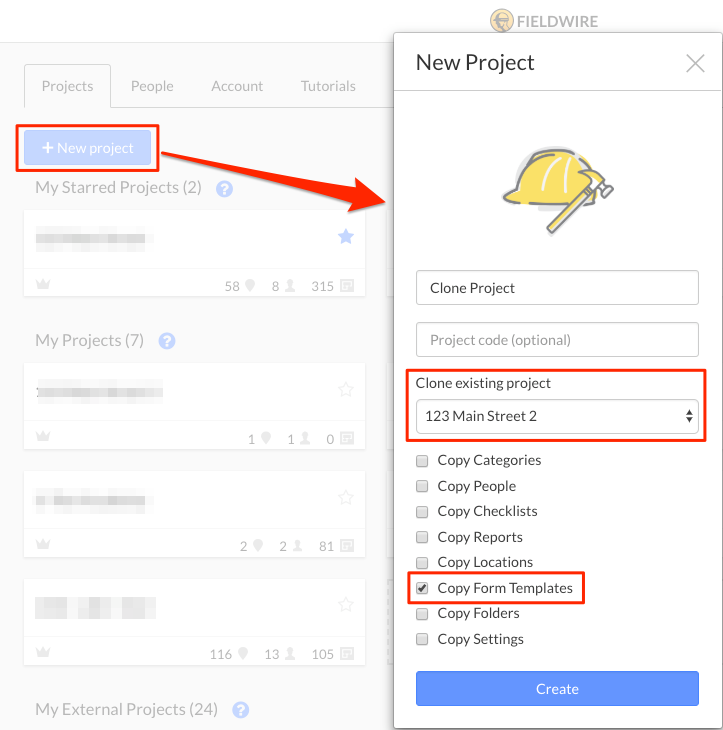Enable the Copy Categories checkbox
The height and width of the screenshot is (730, 723).
coord(422,460)
